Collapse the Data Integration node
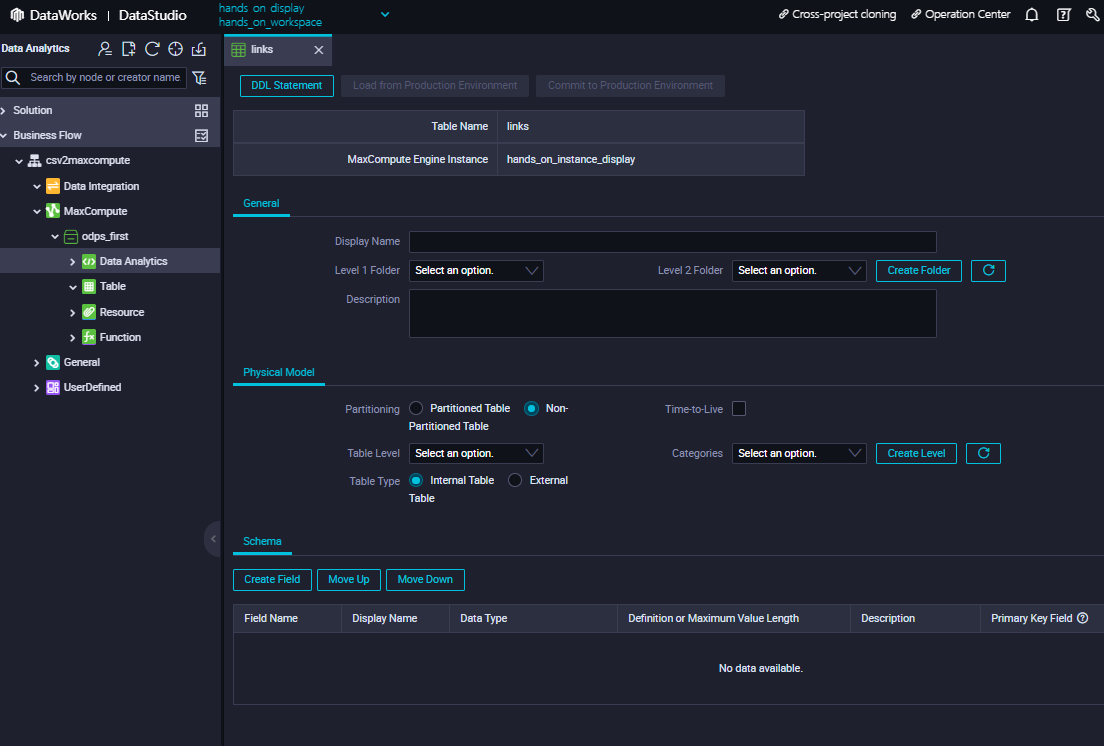 click(x=37, y=186)
